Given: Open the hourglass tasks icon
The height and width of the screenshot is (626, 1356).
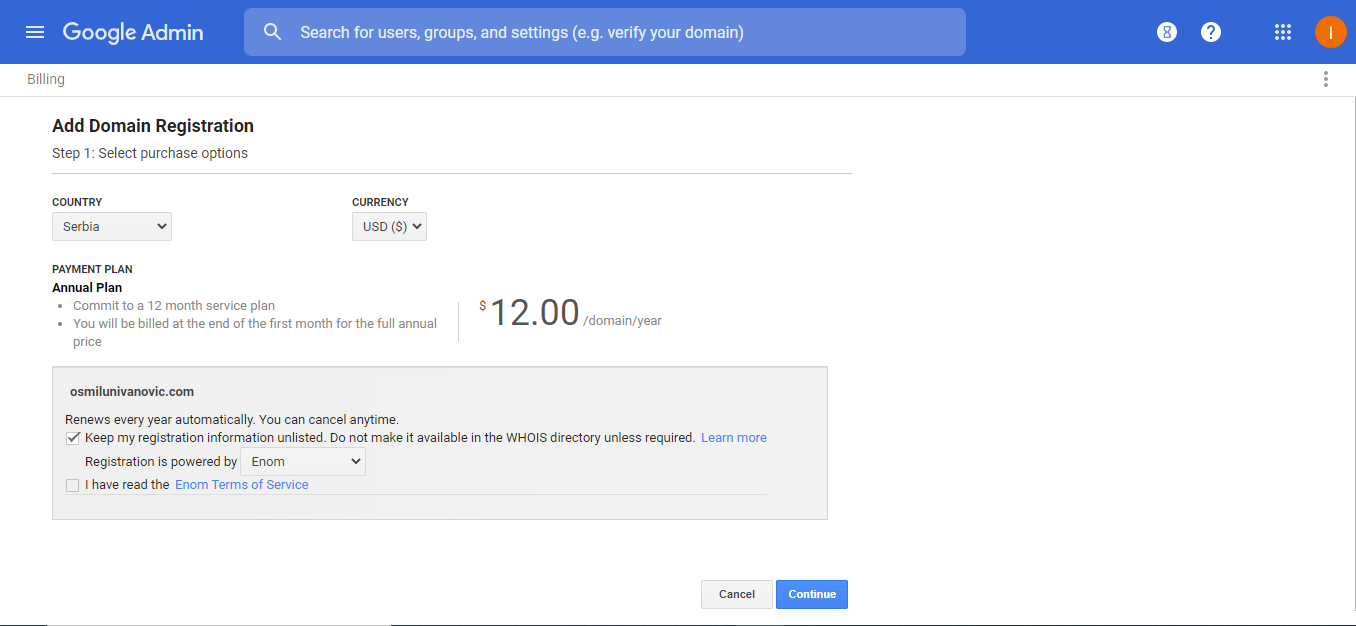Looking at the screenshot, I should tap(1167, 32).
